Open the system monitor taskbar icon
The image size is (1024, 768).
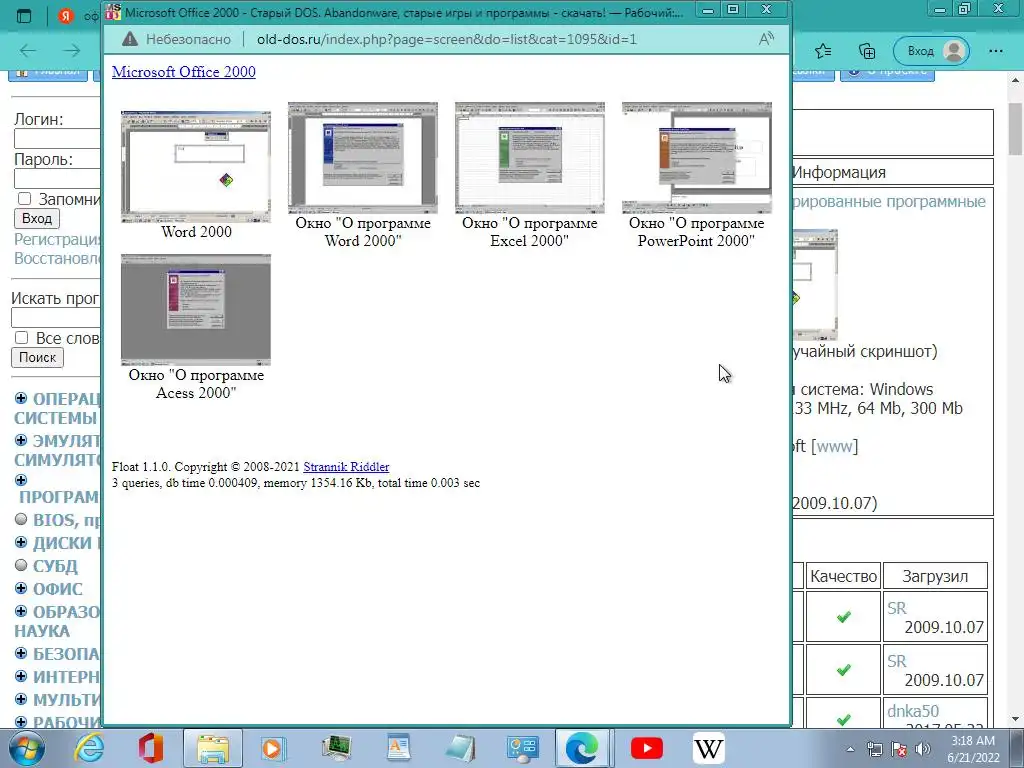click(336, 748)
